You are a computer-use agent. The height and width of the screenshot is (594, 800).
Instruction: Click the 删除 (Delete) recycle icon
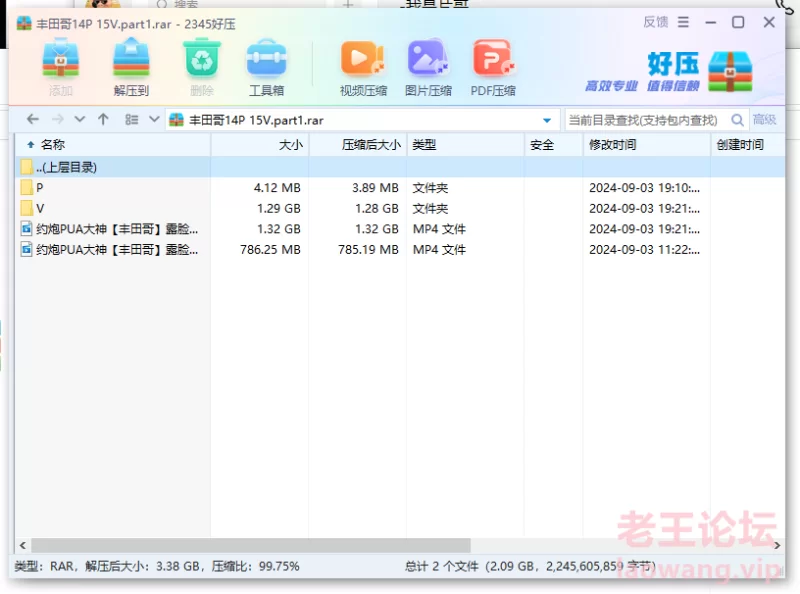coord(202,67)
